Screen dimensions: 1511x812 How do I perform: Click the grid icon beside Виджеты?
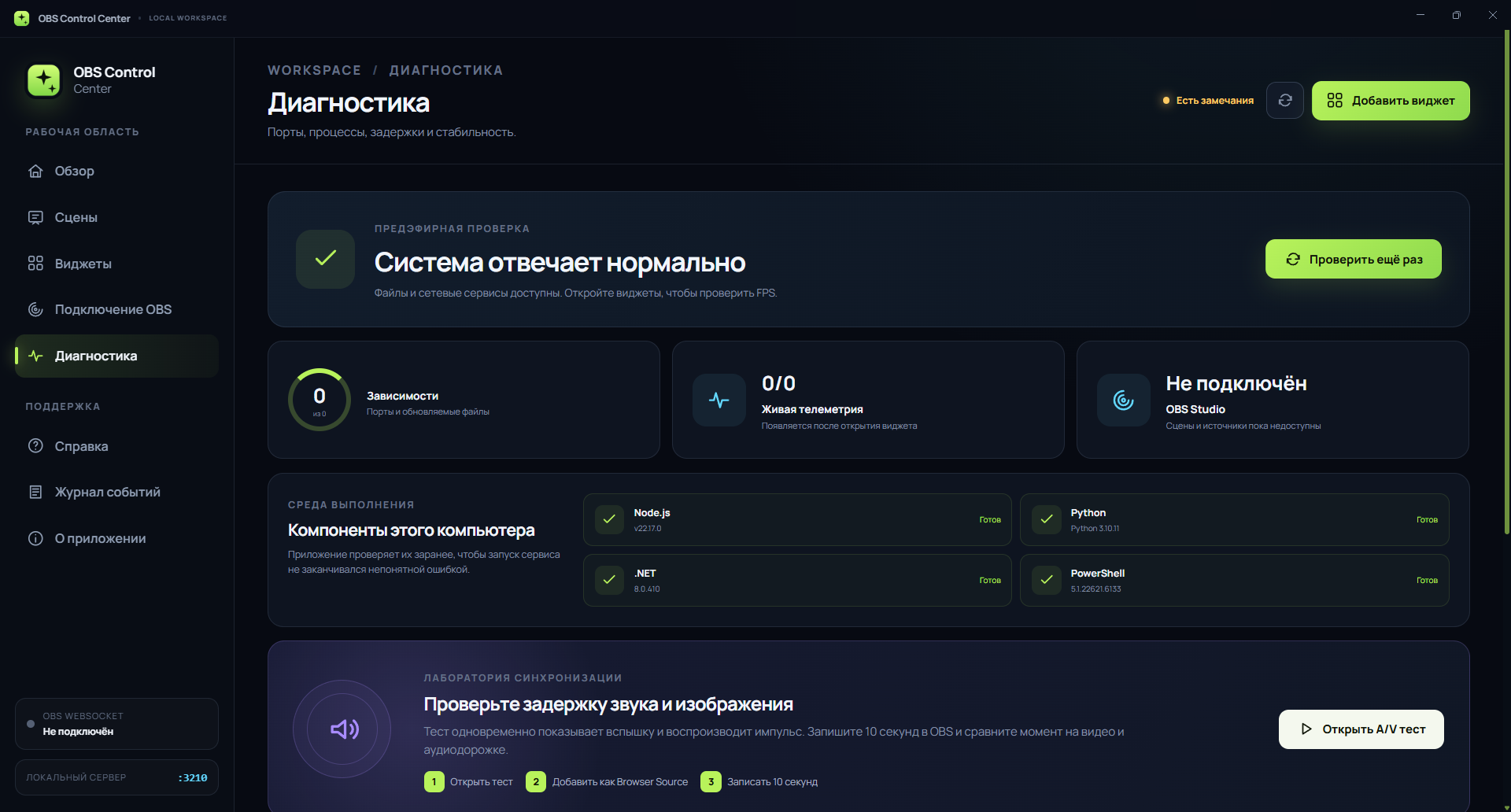(35, 264)
